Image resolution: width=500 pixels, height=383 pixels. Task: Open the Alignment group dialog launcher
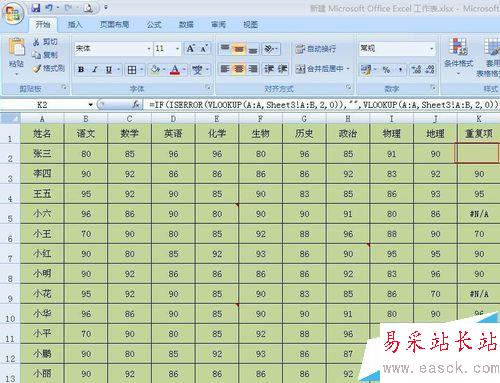click(349, 87)
